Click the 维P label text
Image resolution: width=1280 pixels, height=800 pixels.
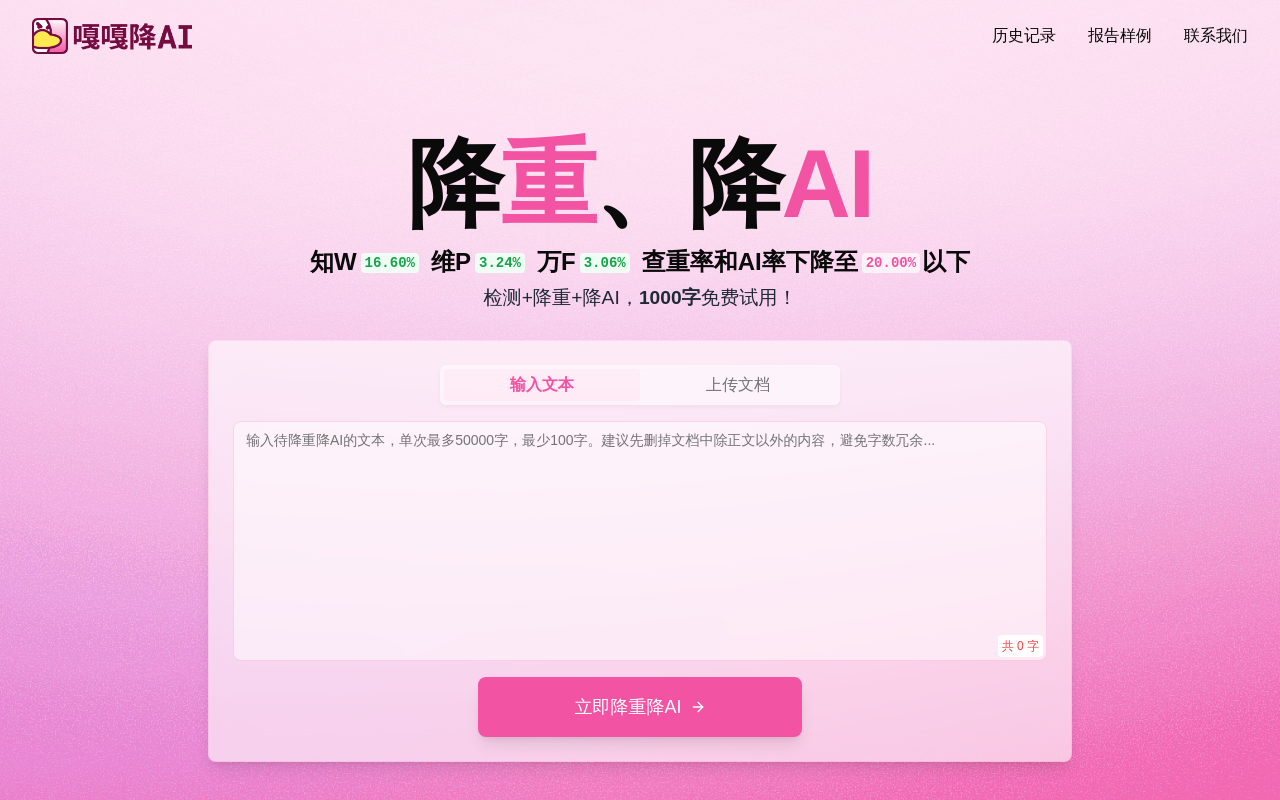451,262
